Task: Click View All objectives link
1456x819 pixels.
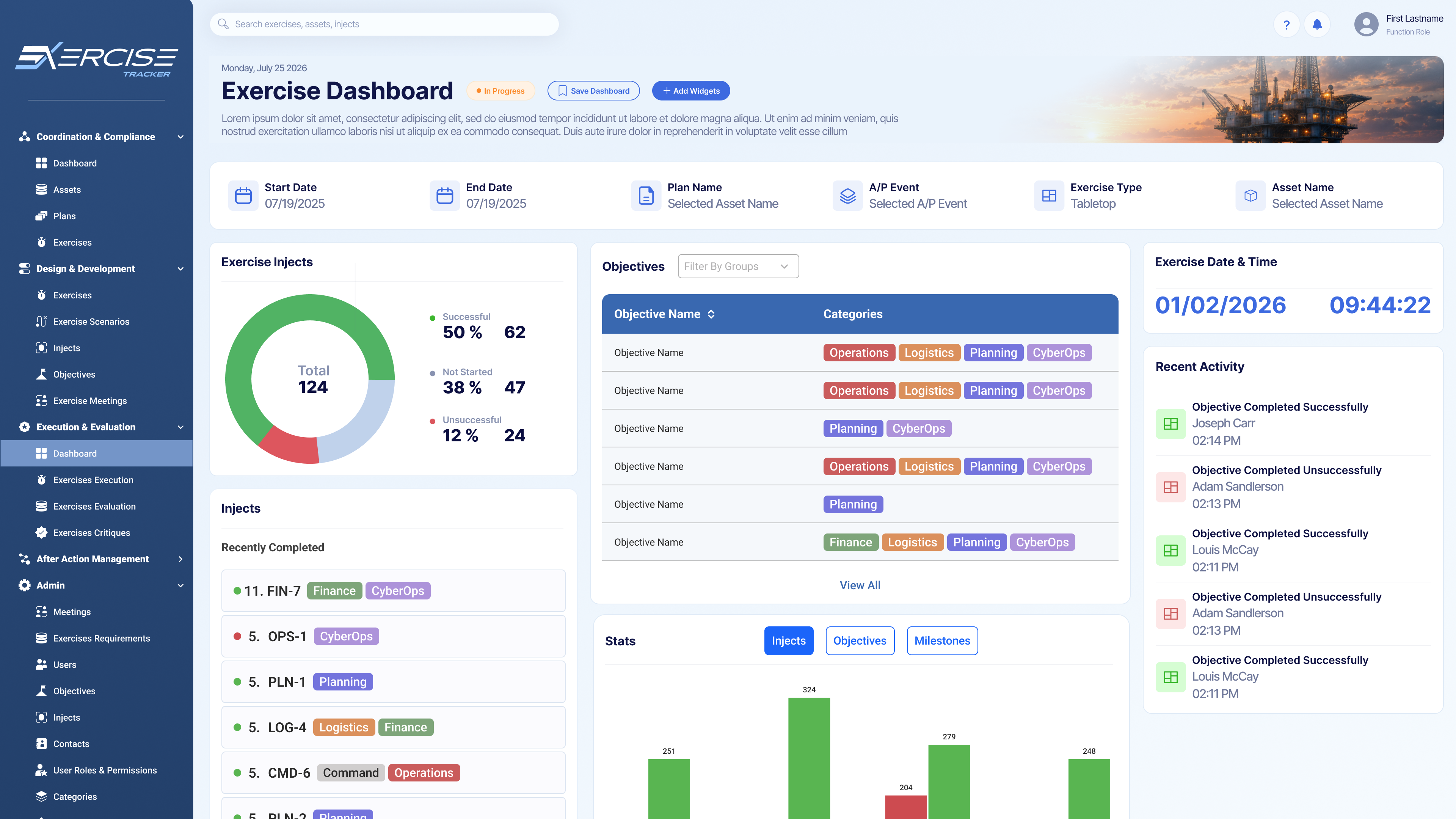Action: [860, 585]
